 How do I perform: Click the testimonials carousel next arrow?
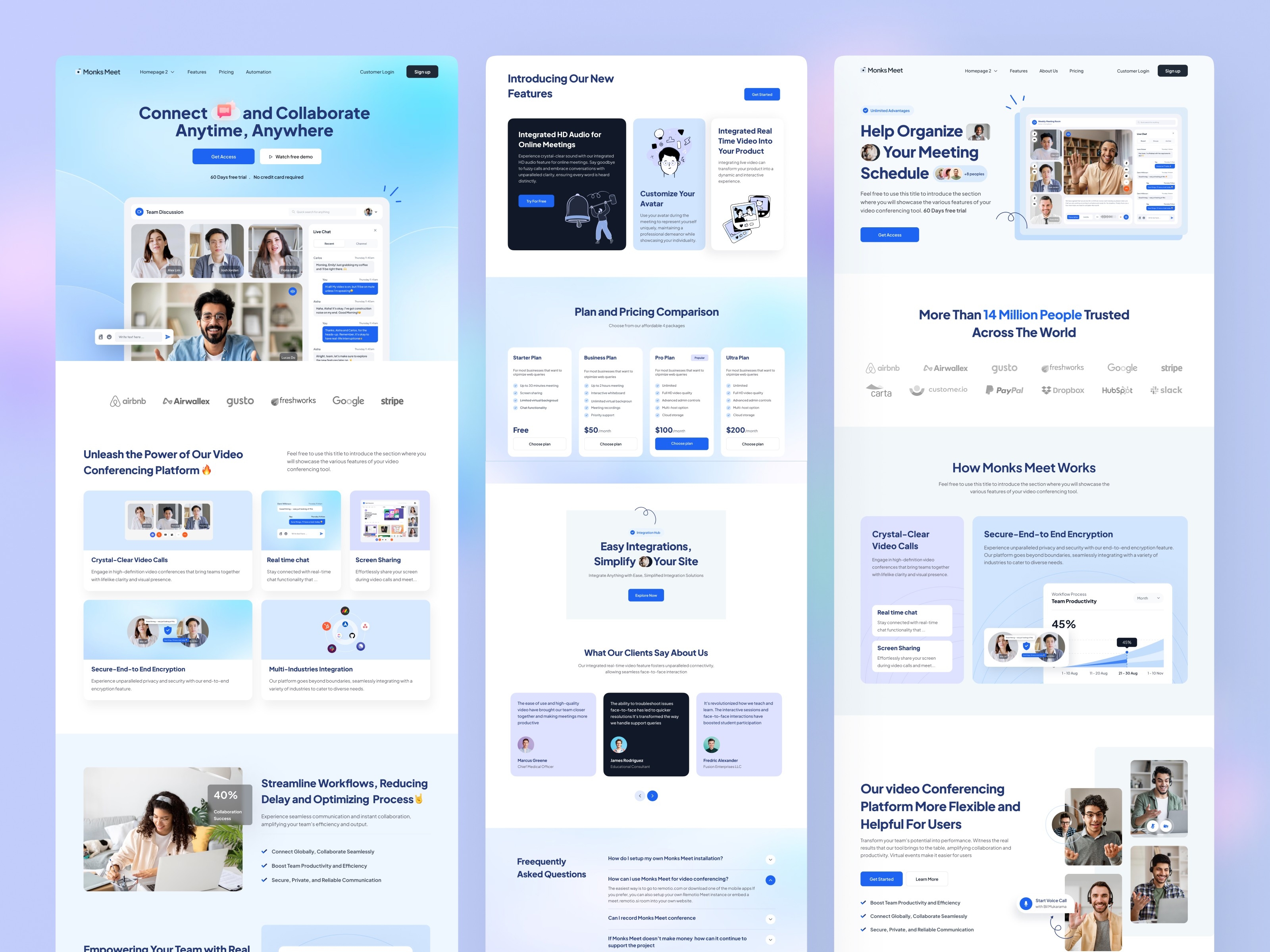coord(652,795)
